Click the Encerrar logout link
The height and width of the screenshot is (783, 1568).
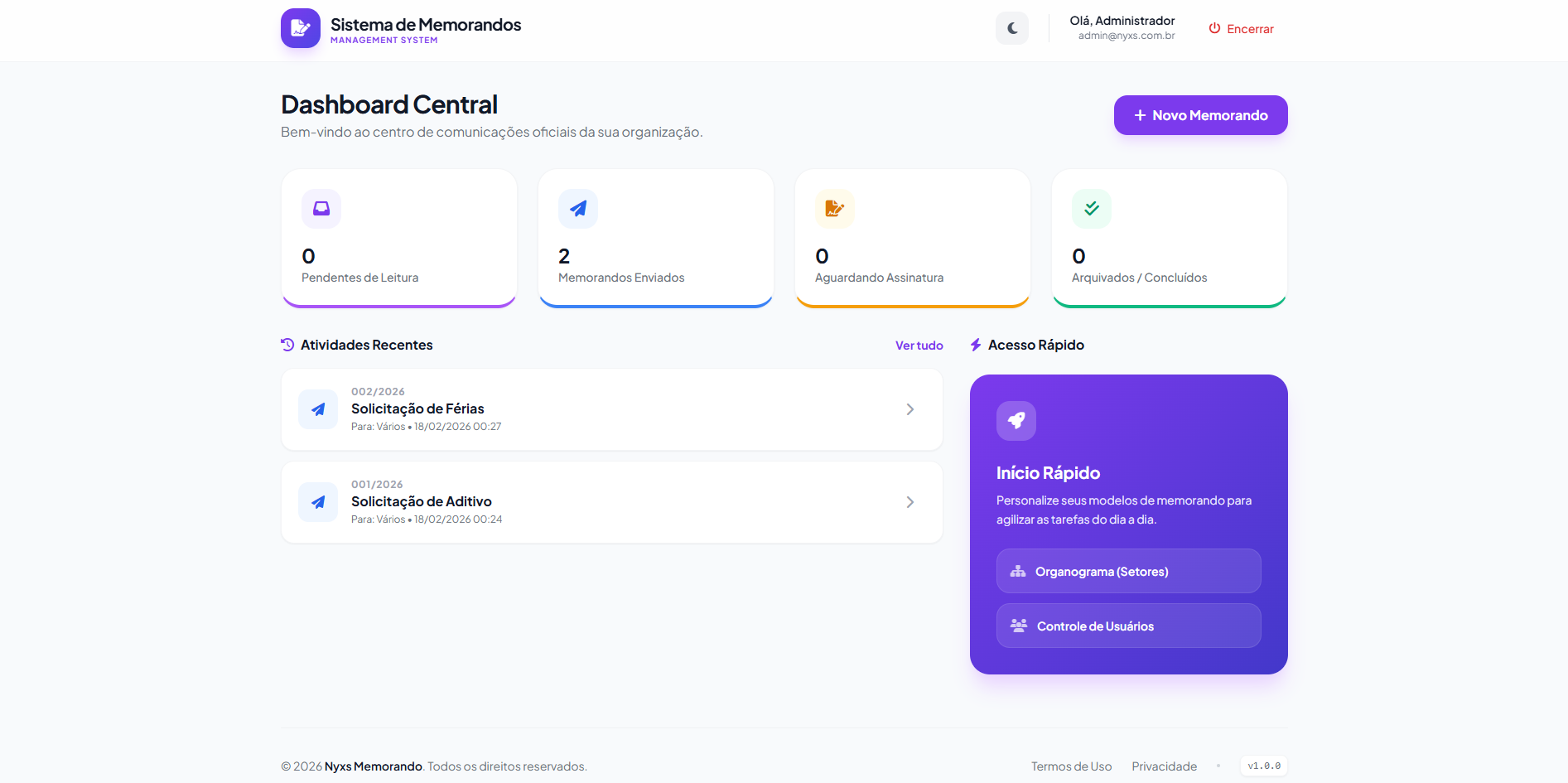(1241, 29)
